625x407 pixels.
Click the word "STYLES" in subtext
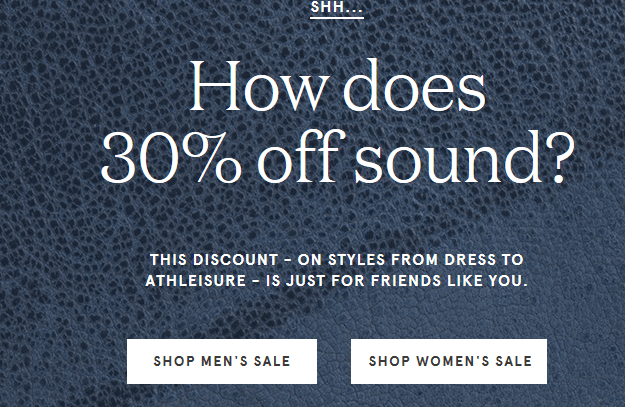point(357,260)
